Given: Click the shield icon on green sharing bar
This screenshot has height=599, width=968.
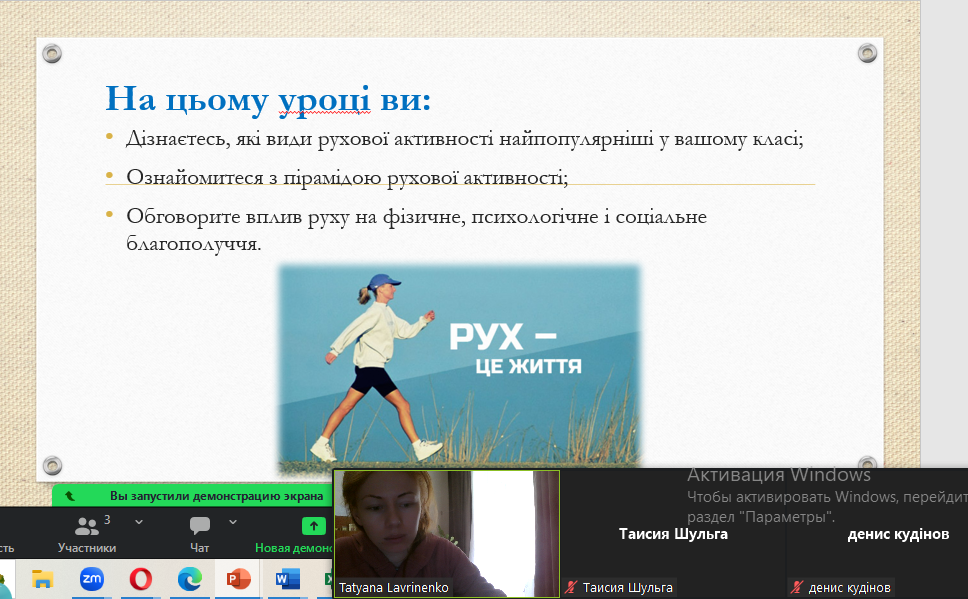Looking at the screenshot, I should (69, 495).
